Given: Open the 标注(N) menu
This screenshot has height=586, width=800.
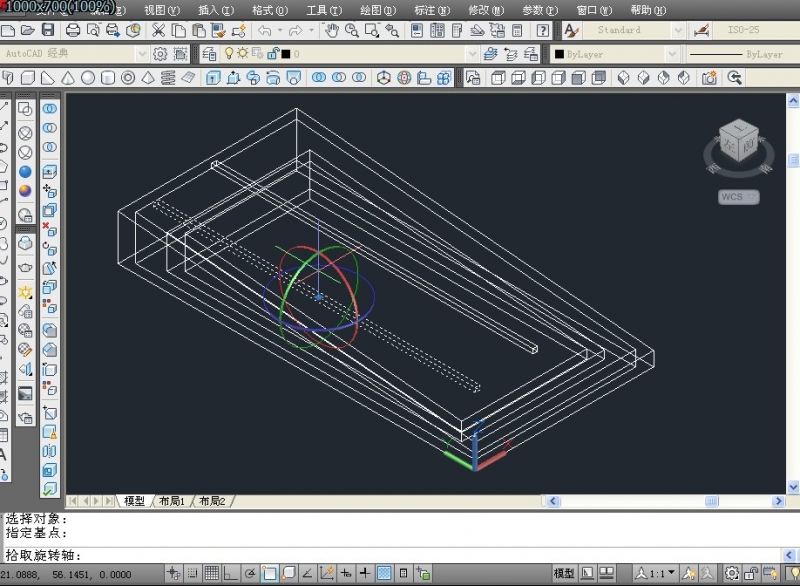Looking at the screenshot, I should pos(432,10).
